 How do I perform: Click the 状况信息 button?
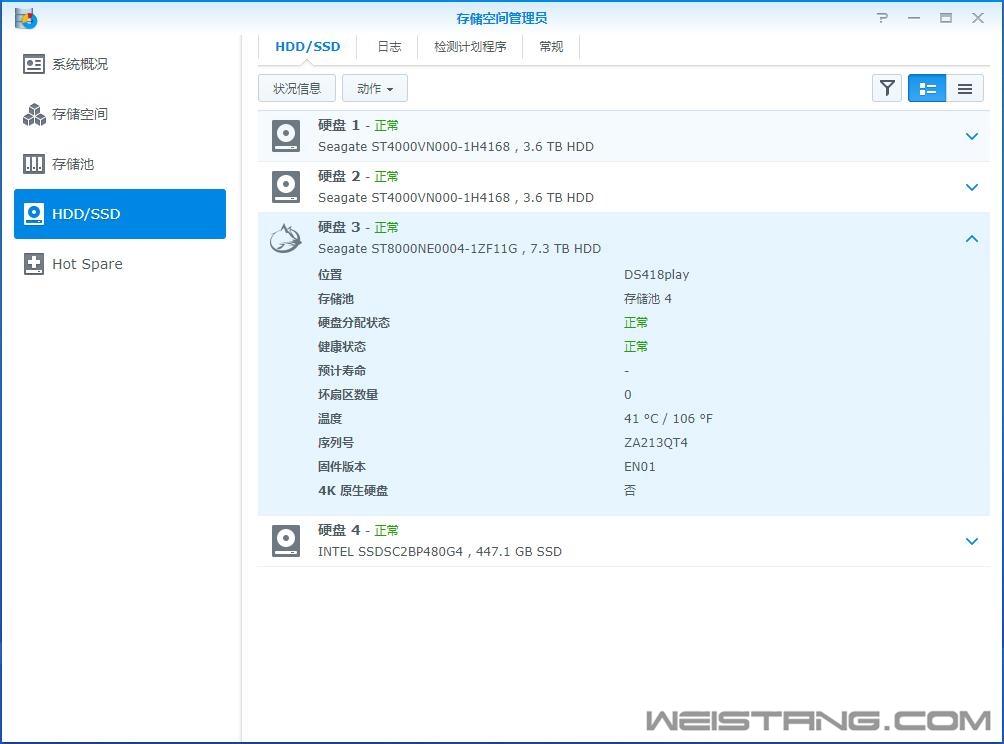tap(297, 88)
